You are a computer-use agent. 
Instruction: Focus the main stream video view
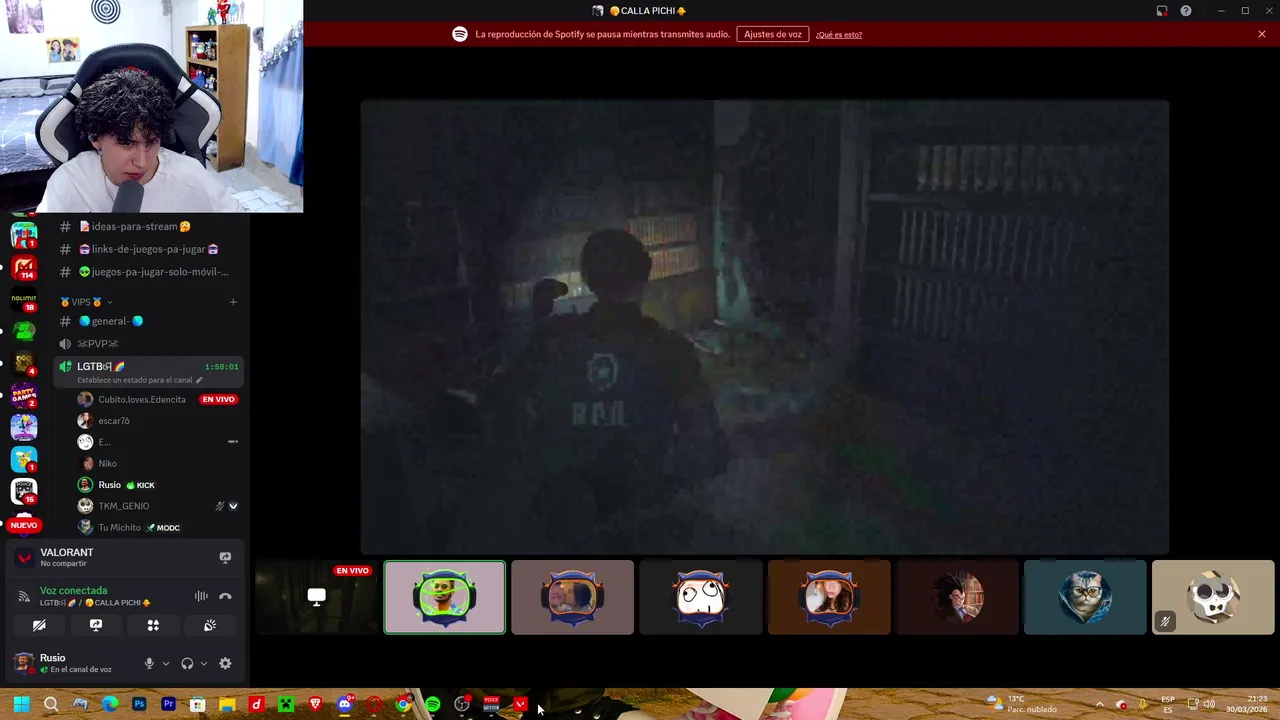tap(764, 326)
